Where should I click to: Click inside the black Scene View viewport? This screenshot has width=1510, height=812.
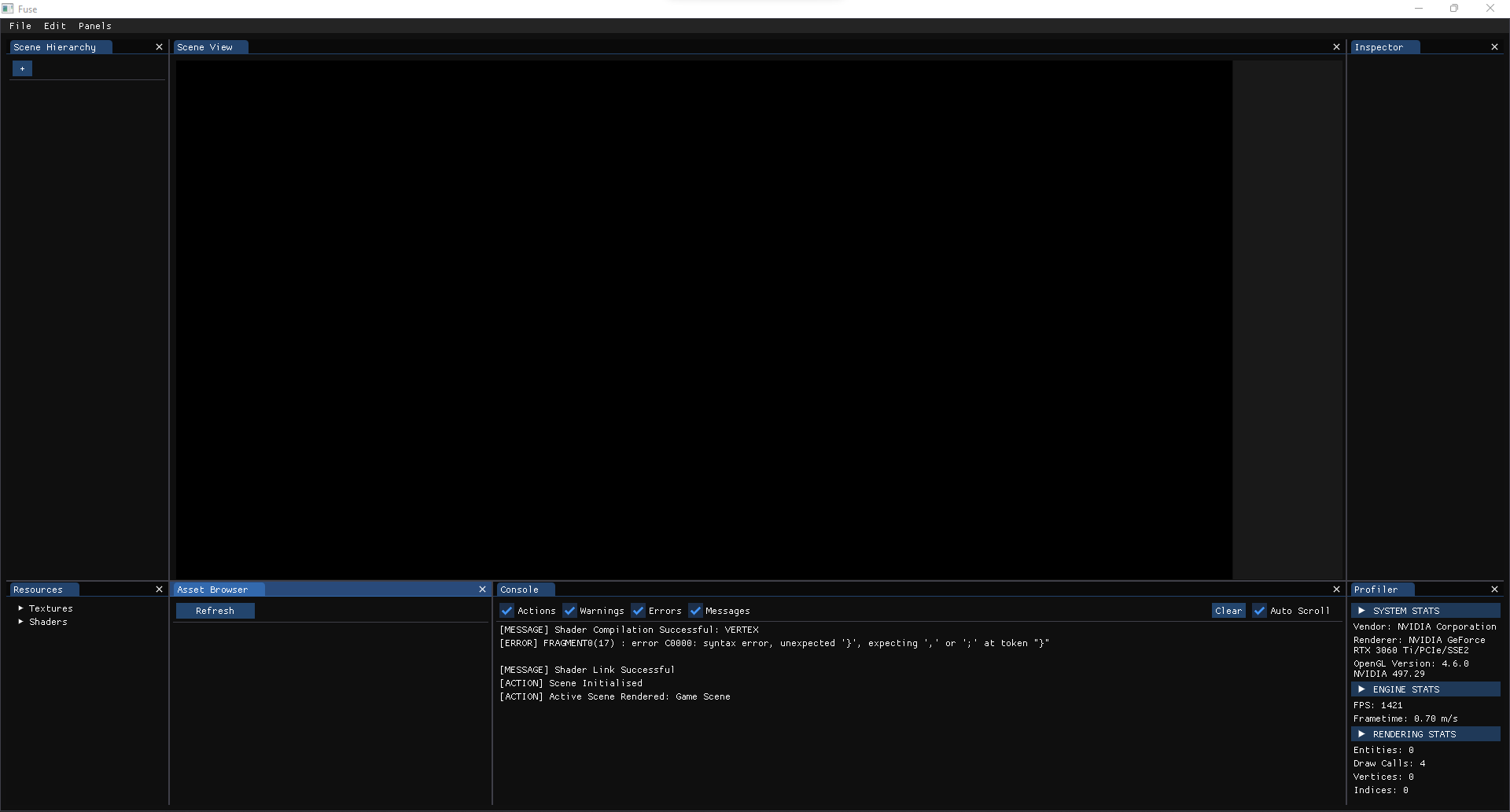(703, 319)
